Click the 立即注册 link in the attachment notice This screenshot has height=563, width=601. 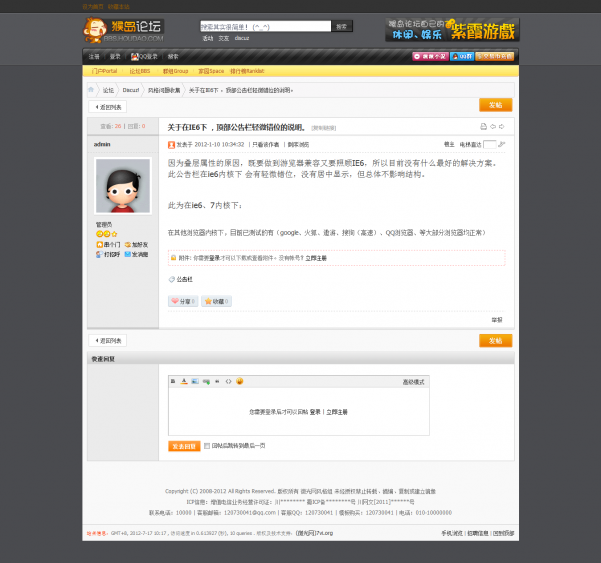316,258
